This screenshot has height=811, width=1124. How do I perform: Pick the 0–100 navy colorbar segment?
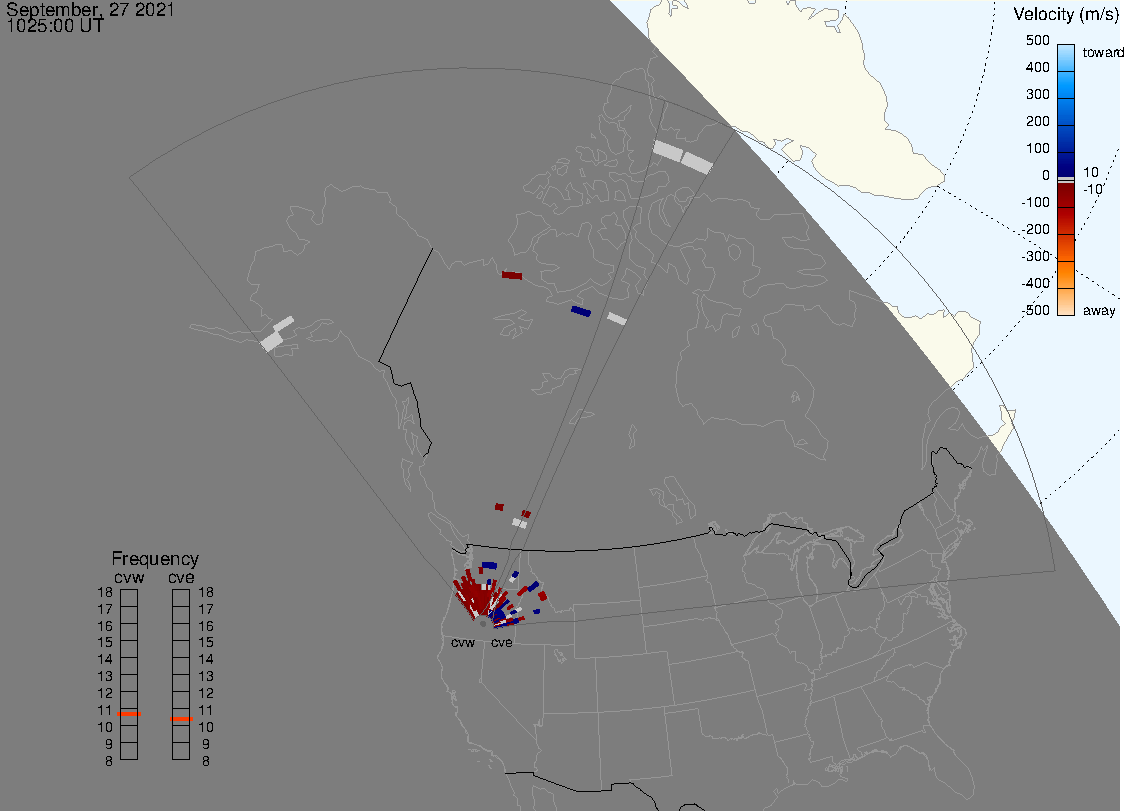(1066, 164)
